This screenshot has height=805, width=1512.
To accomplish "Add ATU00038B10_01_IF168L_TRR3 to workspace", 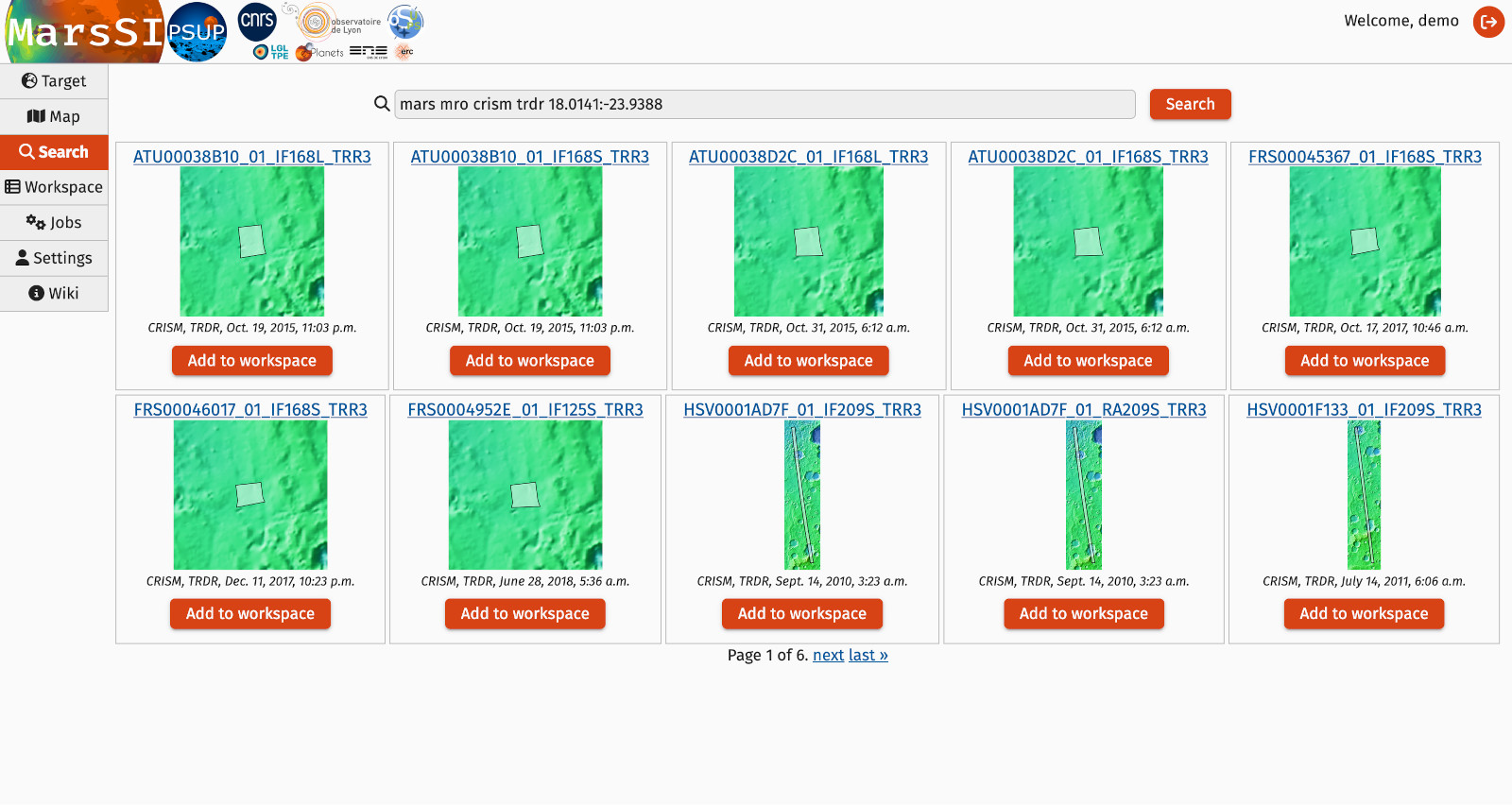I will 251,361.
